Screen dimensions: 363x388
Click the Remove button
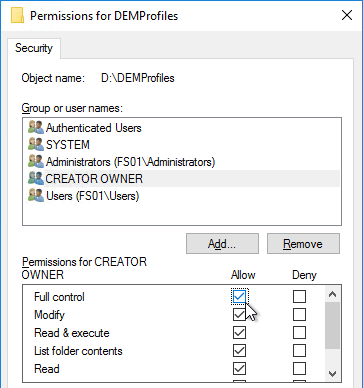(x=303, y=244)
